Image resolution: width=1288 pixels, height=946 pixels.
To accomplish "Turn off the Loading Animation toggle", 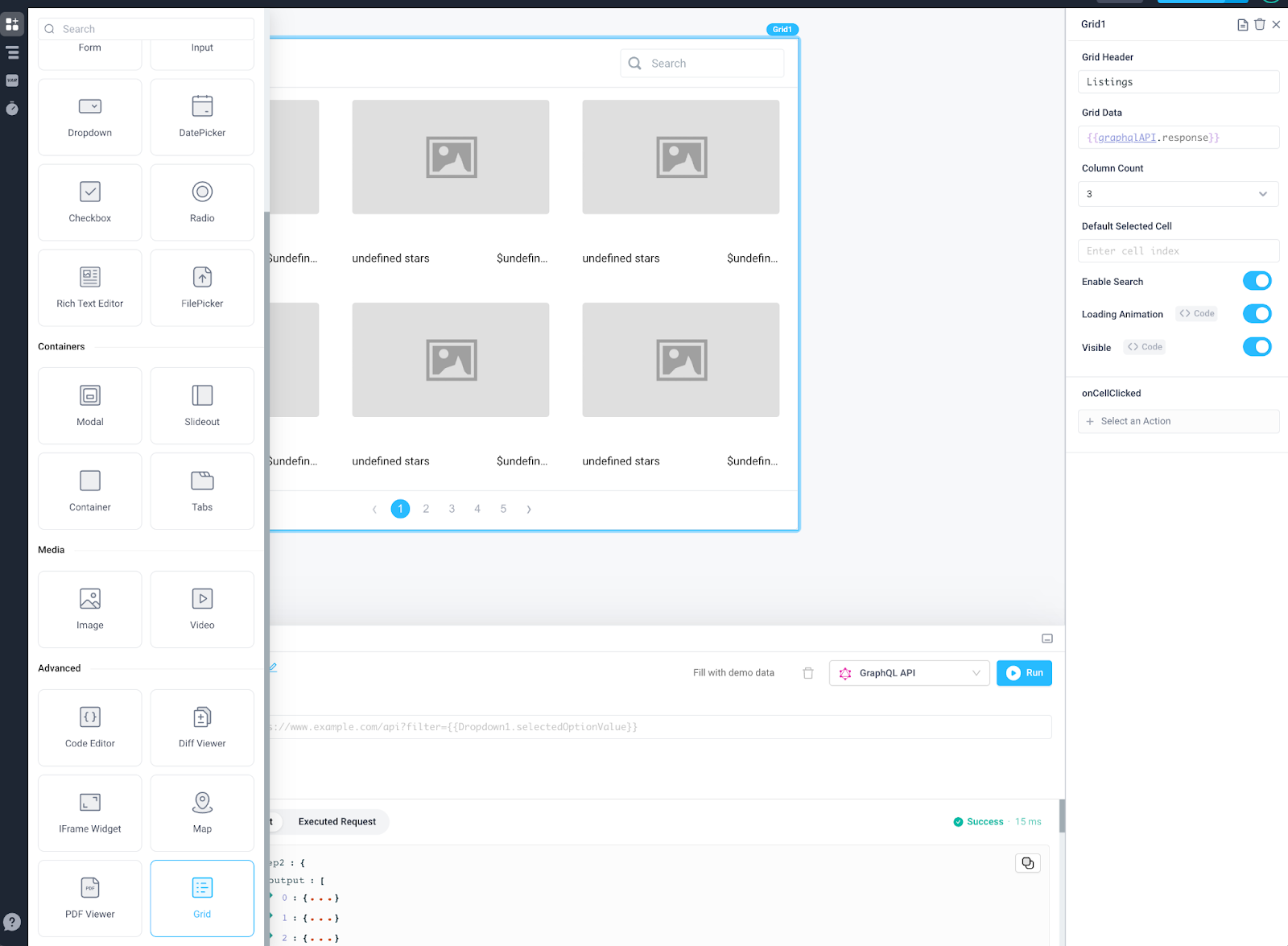I will (1257, 313).
